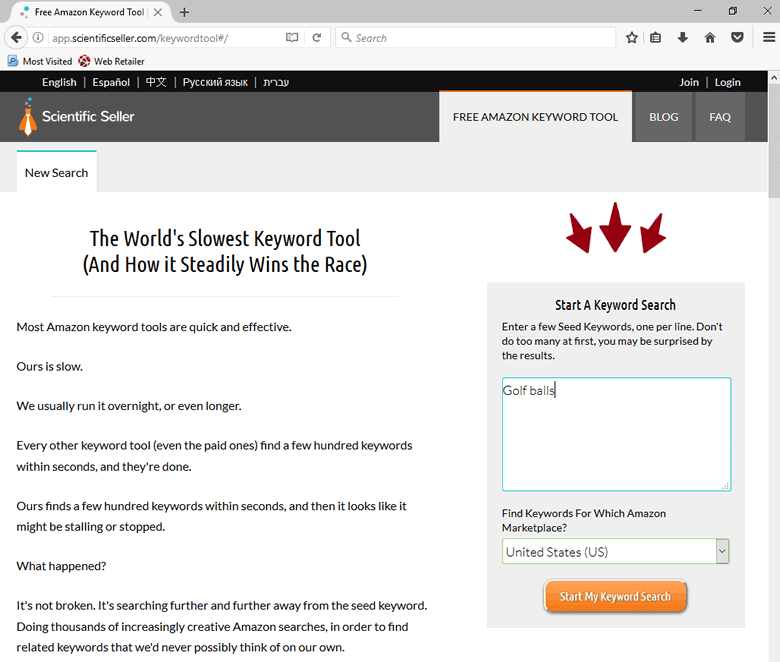Restore down the browser window
Viewport: 780px width, 662px height.
(x=733, y=11)
